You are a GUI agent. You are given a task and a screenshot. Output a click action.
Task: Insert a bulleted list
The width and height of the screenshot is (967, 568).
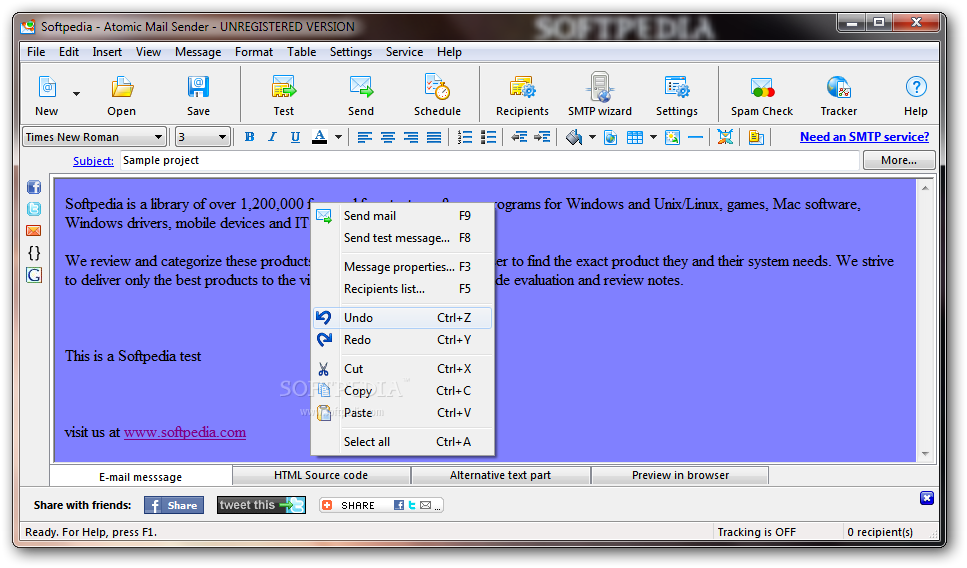488,137
